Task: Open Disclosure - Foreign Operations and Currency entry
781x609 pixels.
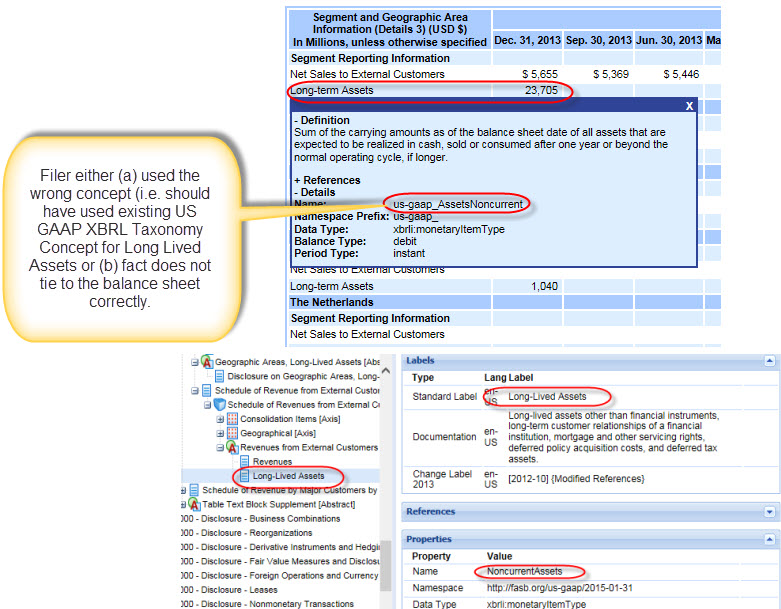Action: [x=280, y=575]
